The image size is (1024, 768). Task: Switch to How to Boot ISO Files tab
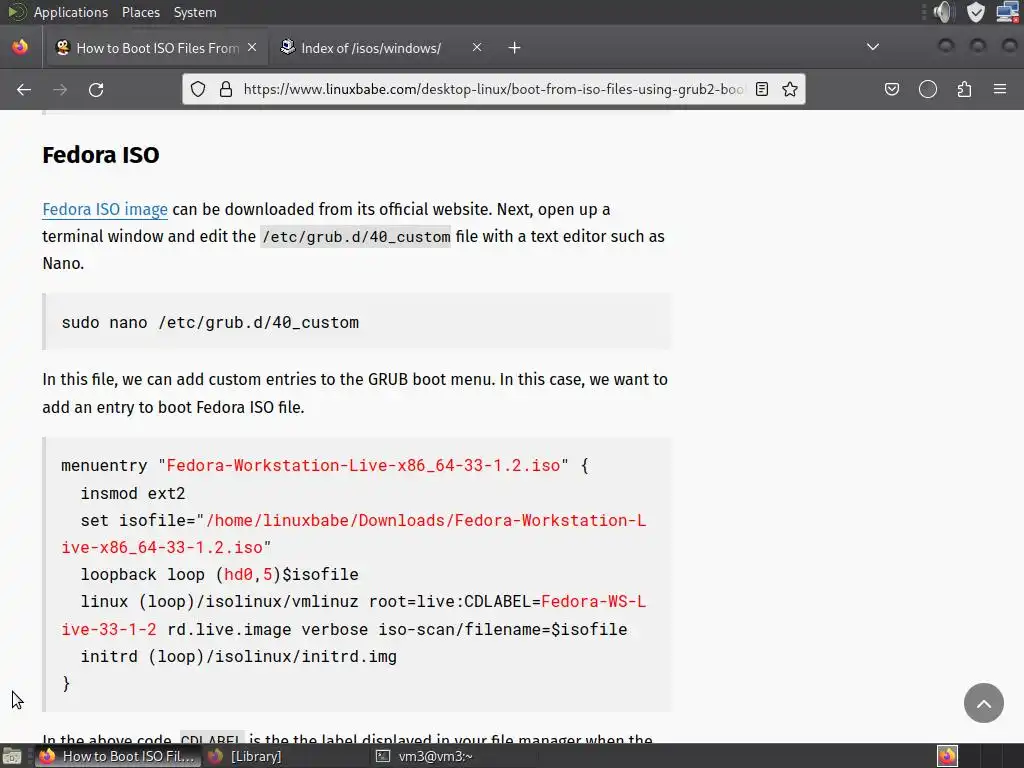pyautogui.click(x=157, y=48)
